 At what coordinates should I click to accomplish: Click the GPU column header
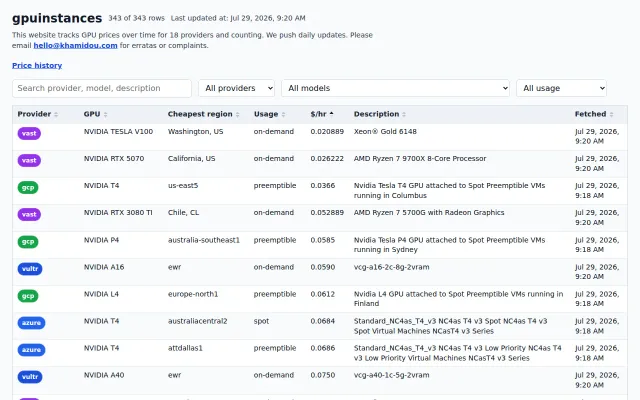(92, 114)
